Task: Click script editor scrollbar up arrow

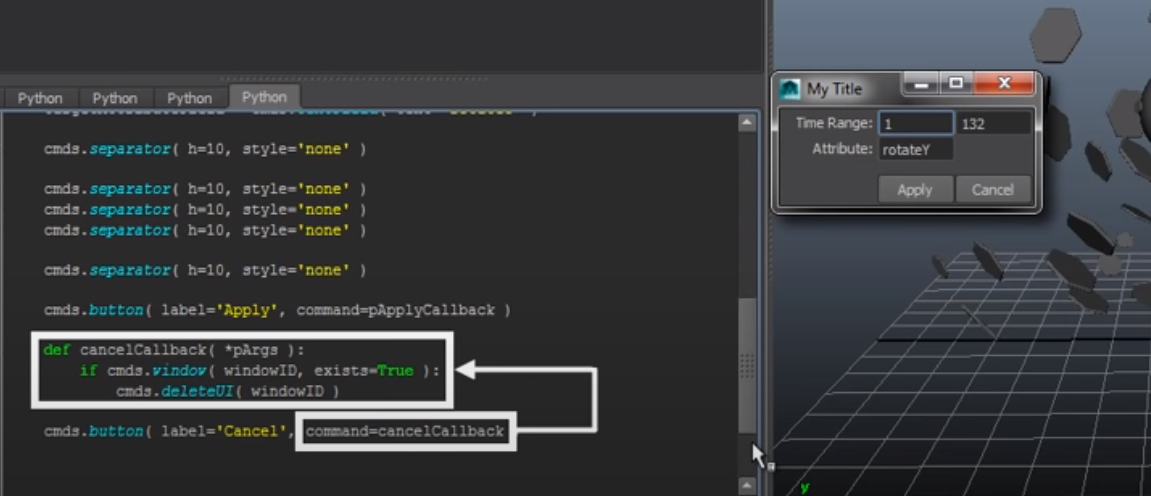Action: [x=747, y=123]
